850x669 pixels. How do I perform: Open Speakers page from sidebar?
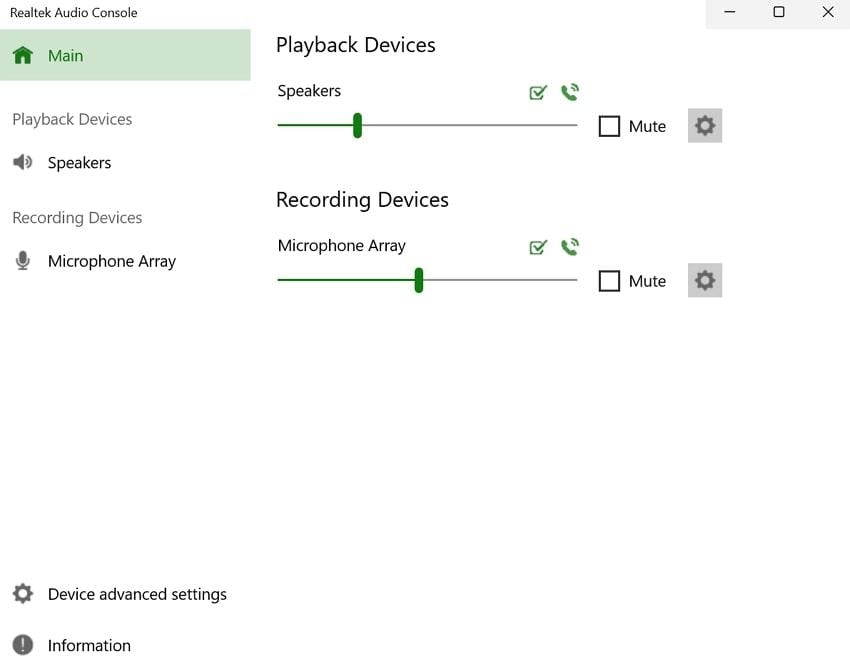(x=125, y=162)
